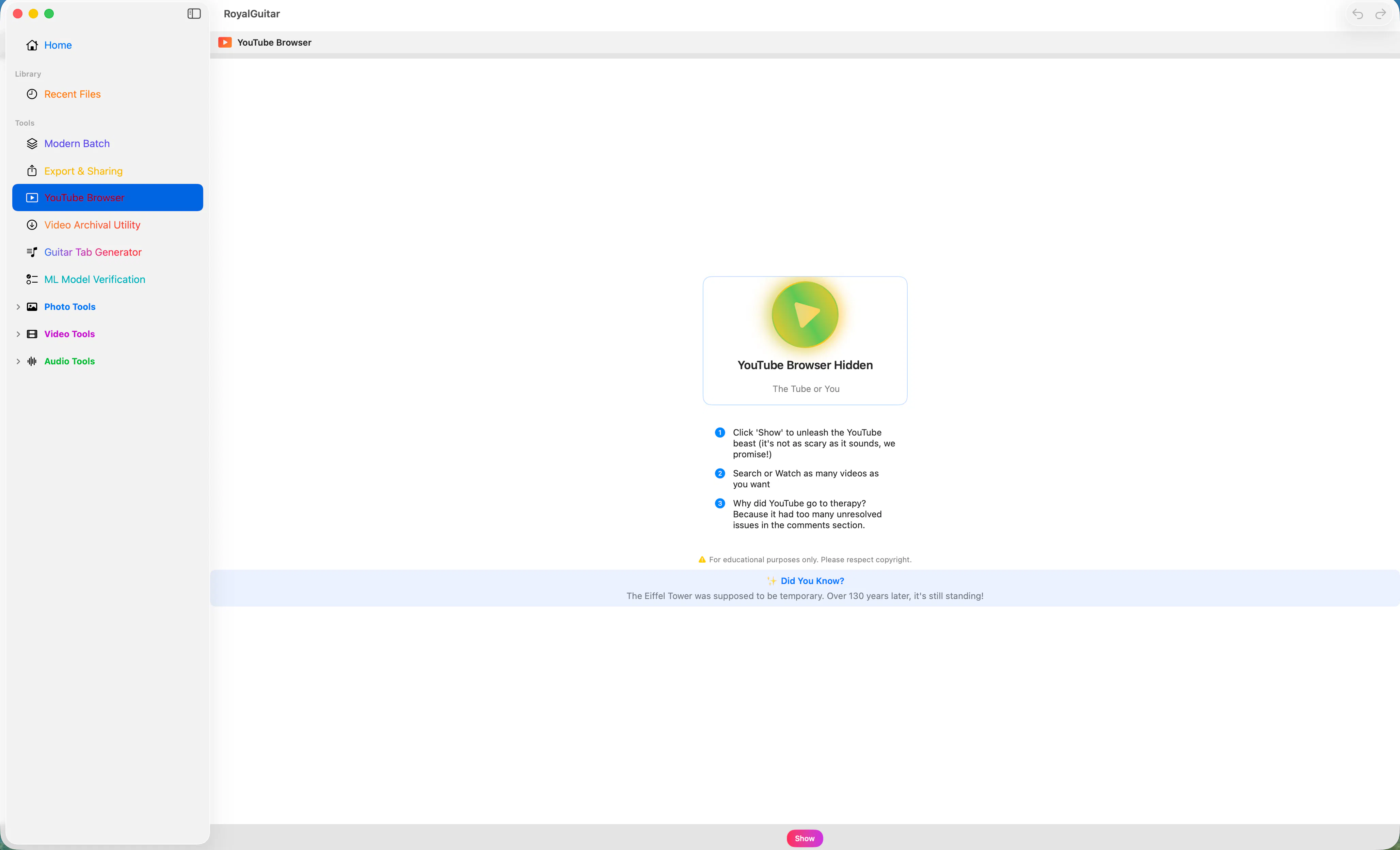Click the Photo Tools label

70,307
